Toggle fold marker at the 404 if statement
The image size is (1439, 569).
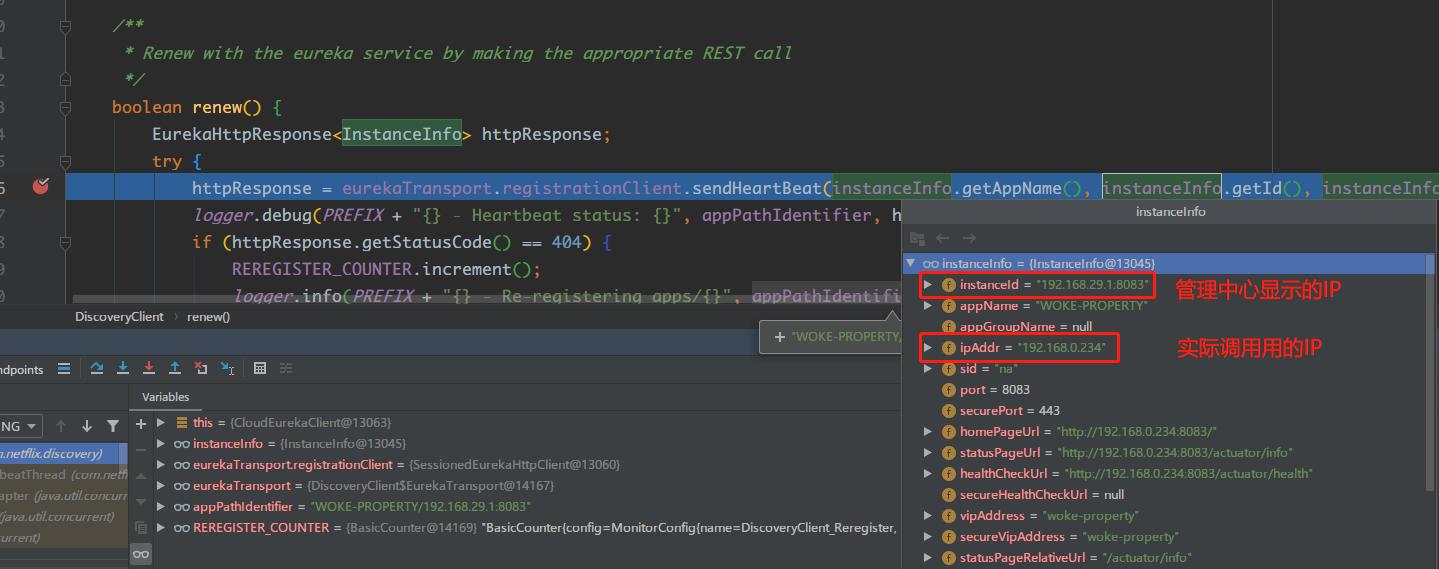(x=65, y=242)
